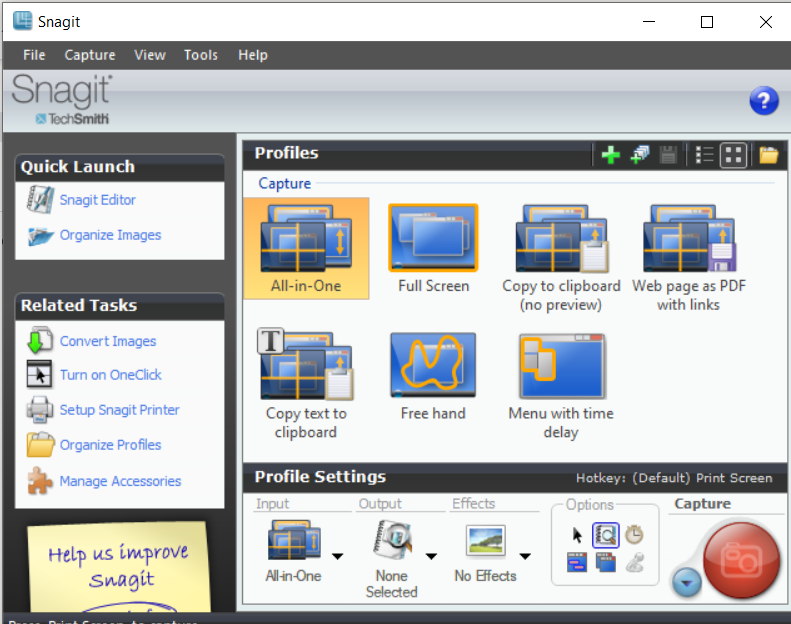The height and width of the screenshot is (624, 791).
Task: Enable the timed capture stopwatch option
Action: coord(634,535)
